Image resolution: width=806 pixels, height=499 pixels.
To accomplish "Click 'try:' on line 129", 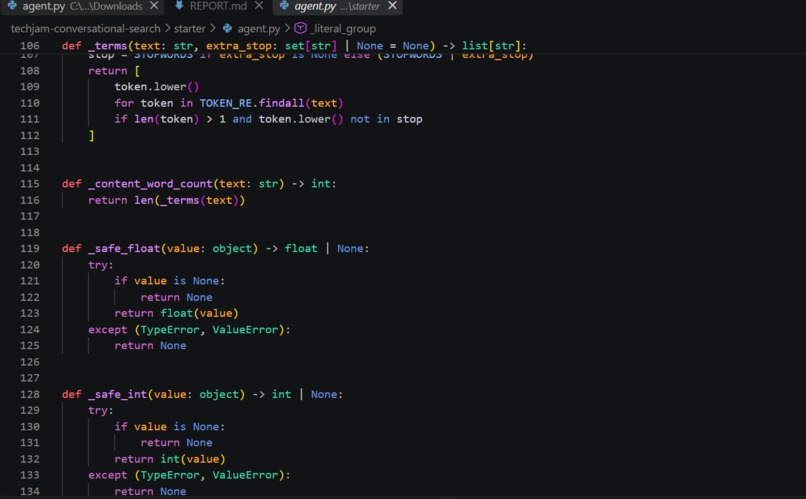I will click(x=101, y=410).
